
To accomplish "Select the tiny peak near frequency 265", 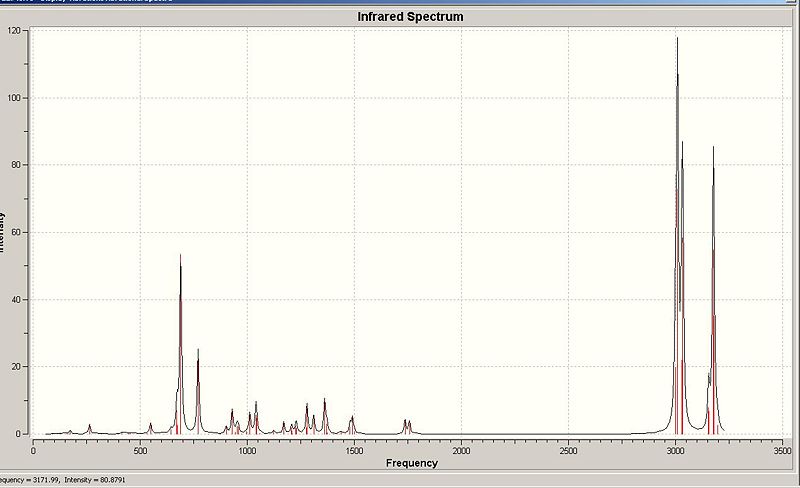I will pyautogui.click(x=90, y=429).
